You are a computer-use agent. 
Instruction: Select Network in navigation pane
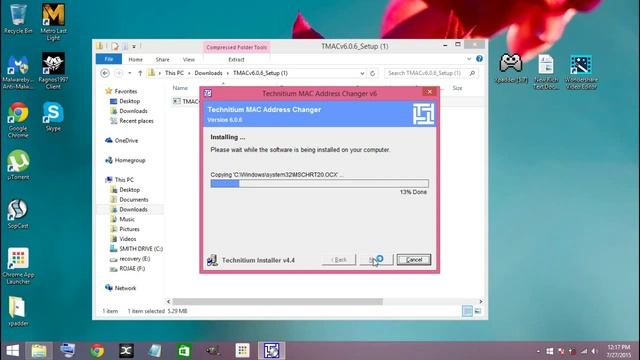click(125, 288)
